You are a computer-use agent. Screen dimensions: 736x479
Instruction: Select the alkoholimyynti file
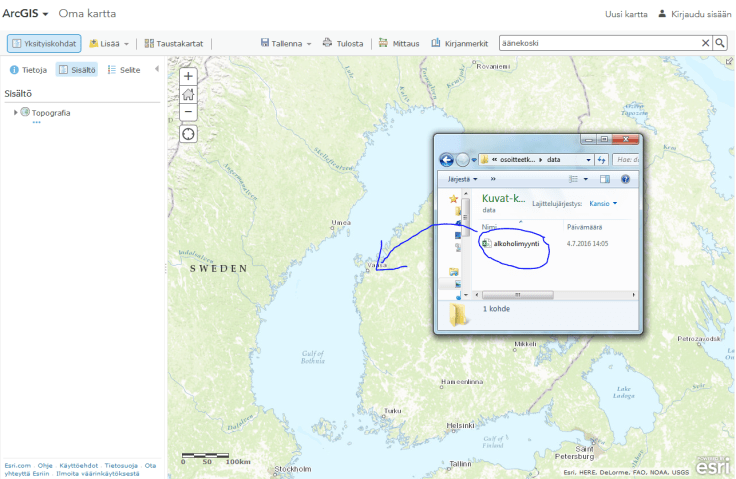516,243
